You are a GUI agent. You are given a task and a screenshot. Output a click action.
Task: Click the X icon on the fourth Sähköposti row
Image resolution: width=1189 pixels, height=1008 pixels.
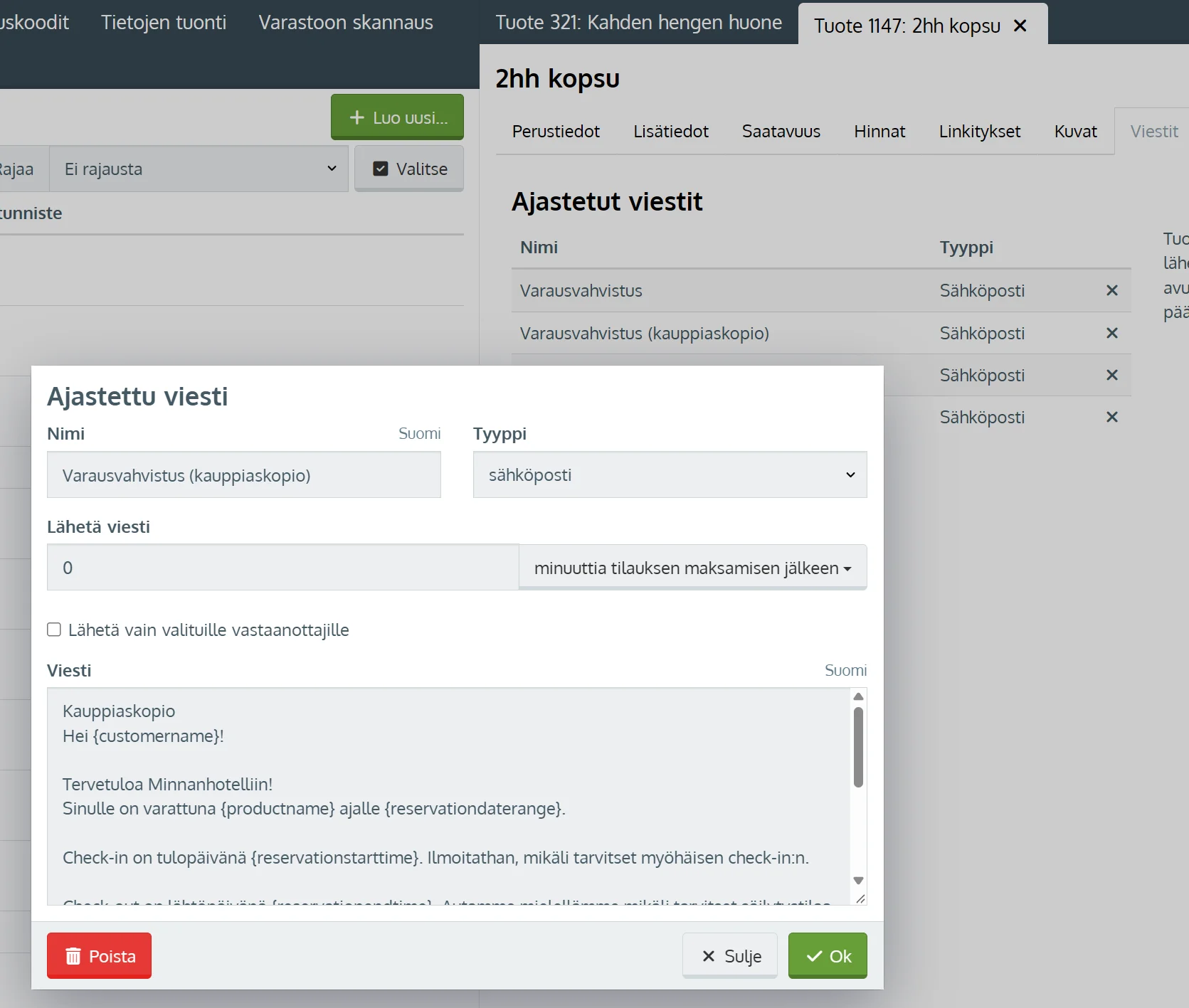pos(1112,417)
